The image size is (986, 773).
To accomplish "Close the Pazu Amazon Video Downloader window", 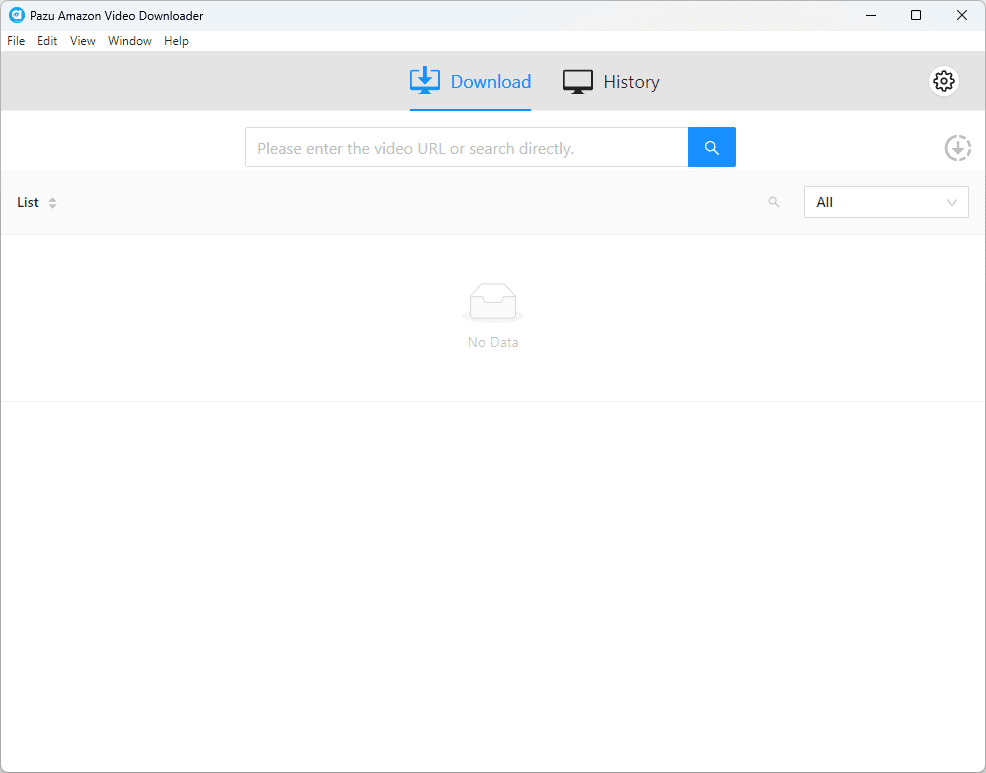I will tap(961, 15).
